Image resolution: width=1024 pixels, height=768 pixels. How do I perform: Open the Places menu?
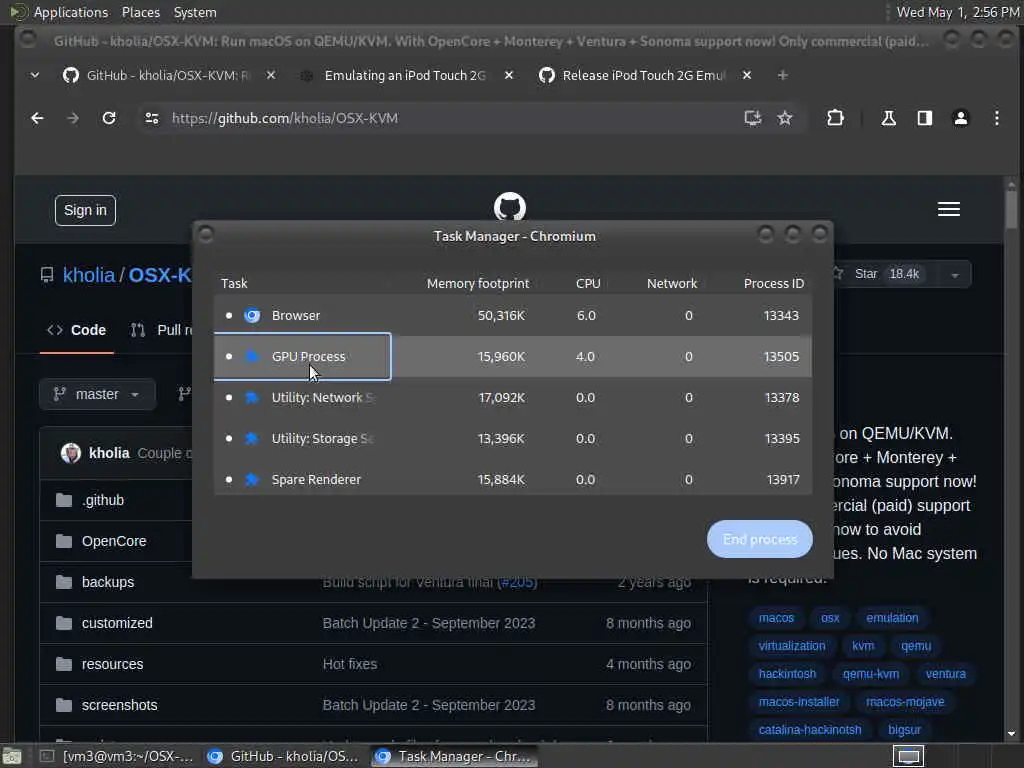pos(140,12)
